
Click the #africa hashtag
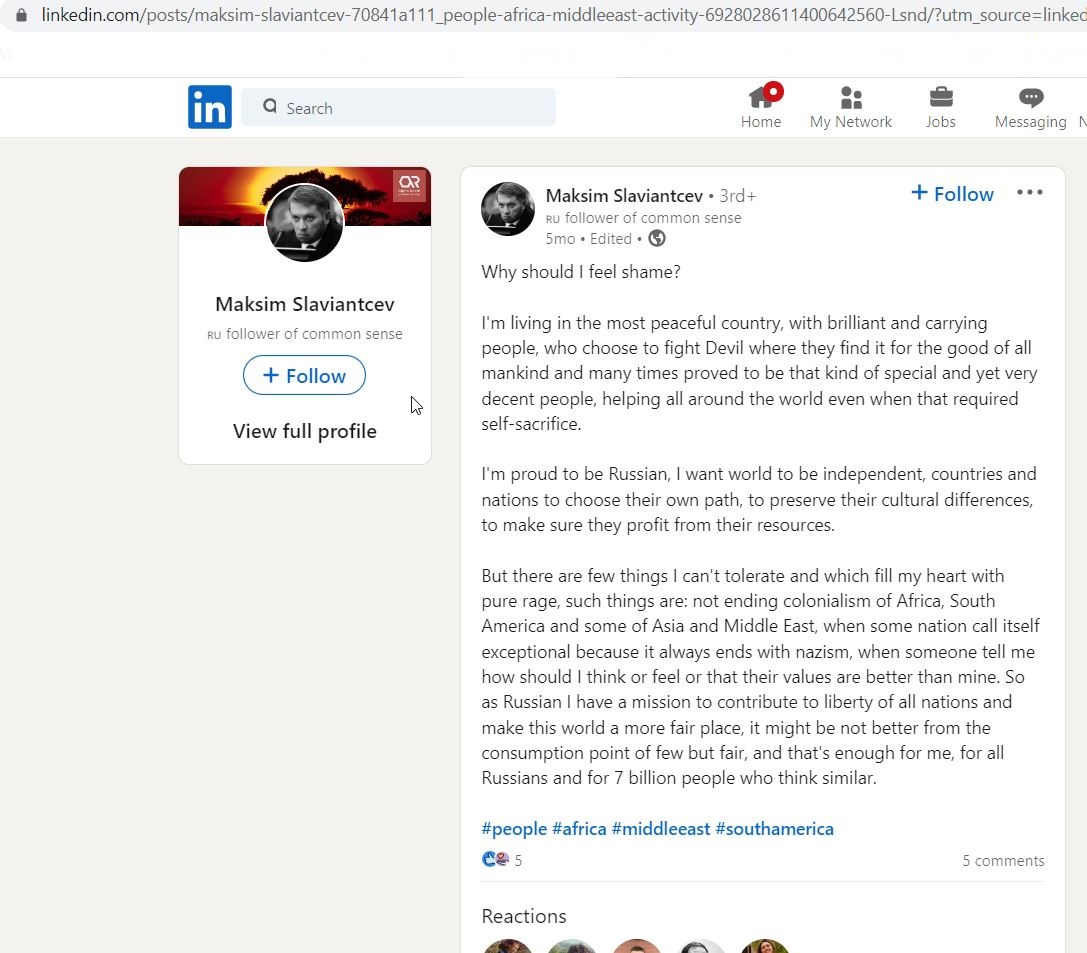(x=579, y=829)
